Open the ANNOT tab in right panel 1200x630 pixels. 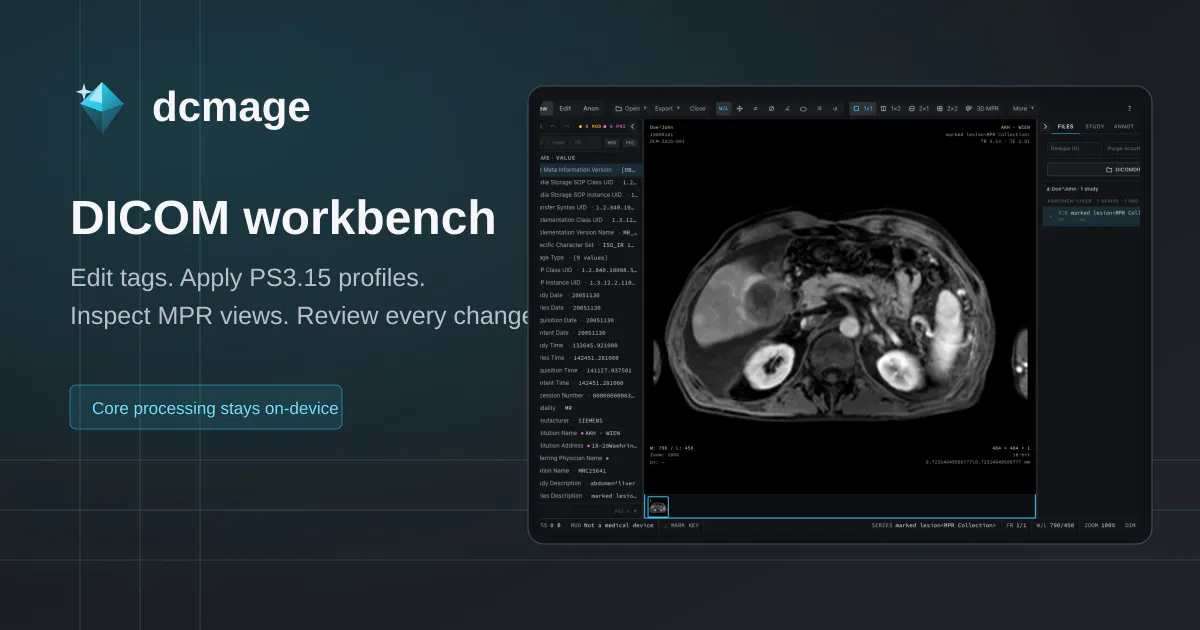click(1123, 127)
